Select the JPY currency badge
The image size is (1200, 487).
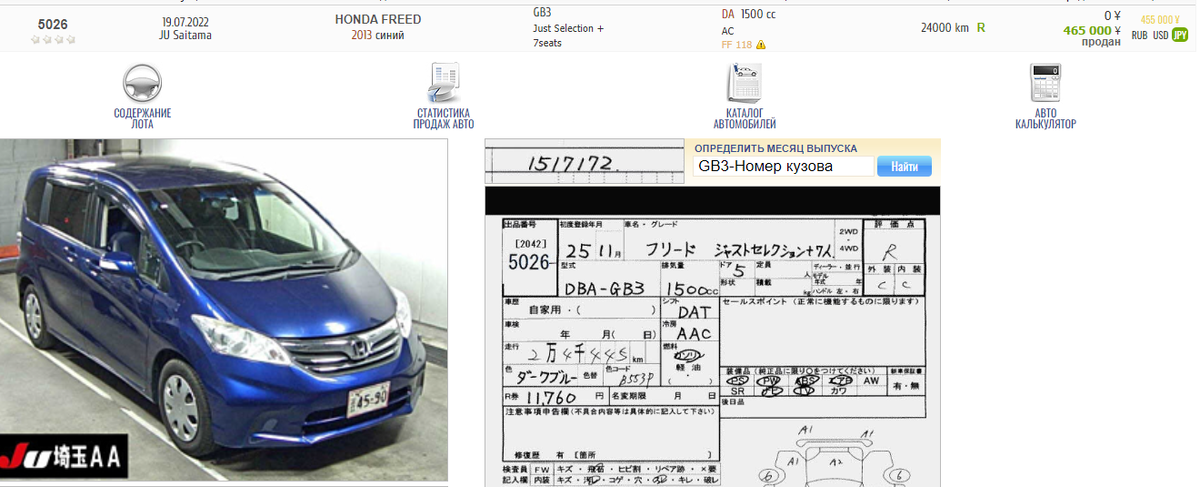(1181, 35)
